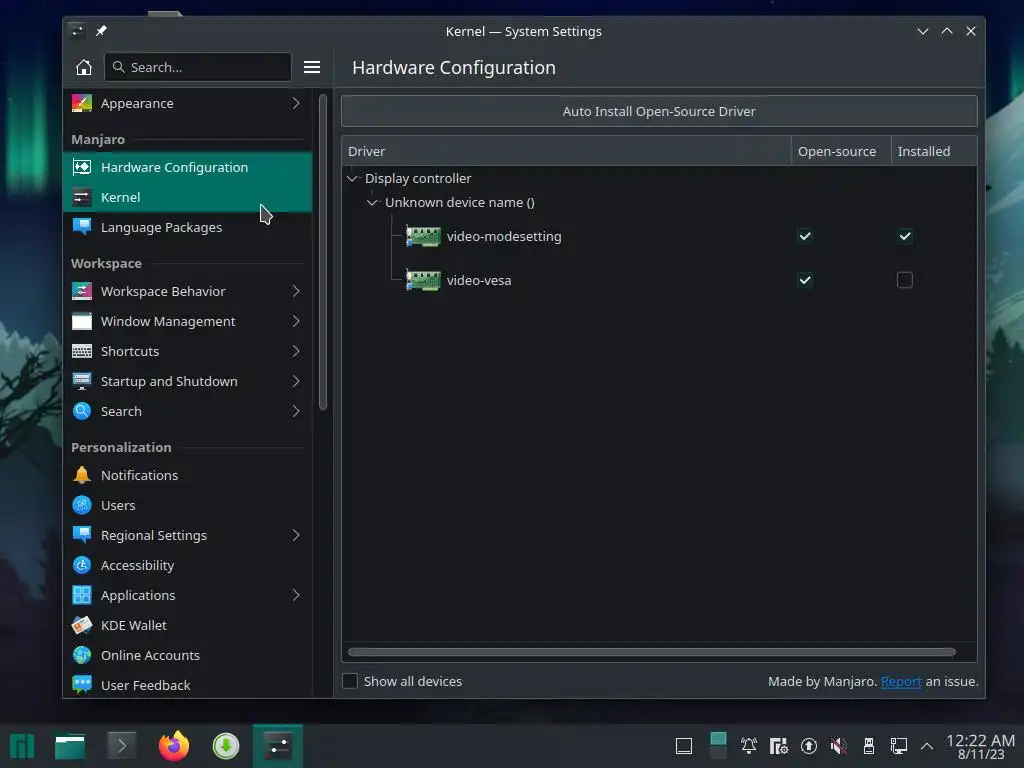This screenshot has height=768, width=1024.
Task: Click the Kernel sidebar icon
Action: [x=82, y=197]
